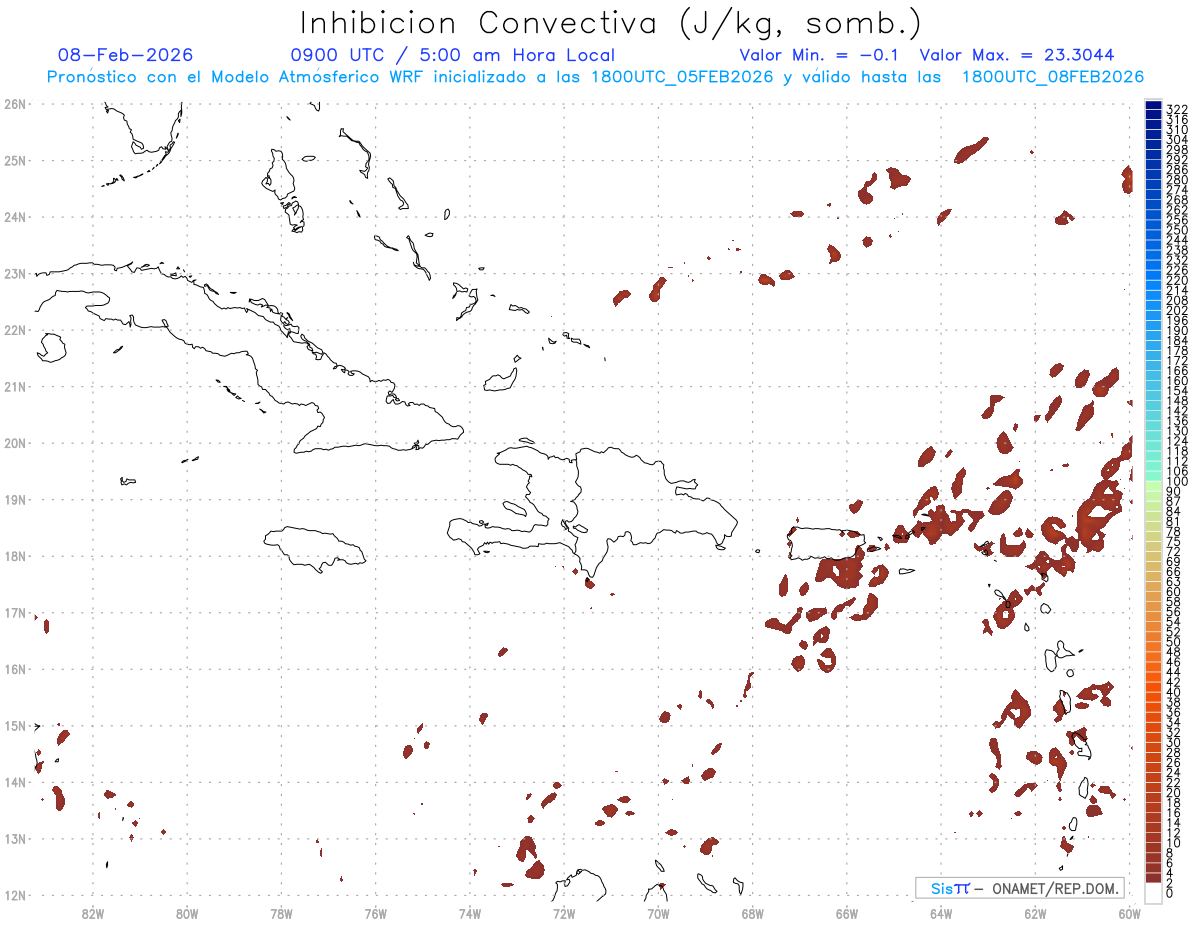Click the 23N latitude axis label
The width and height of the screenshot is (1200, 927).
click(x=15, y=273)
